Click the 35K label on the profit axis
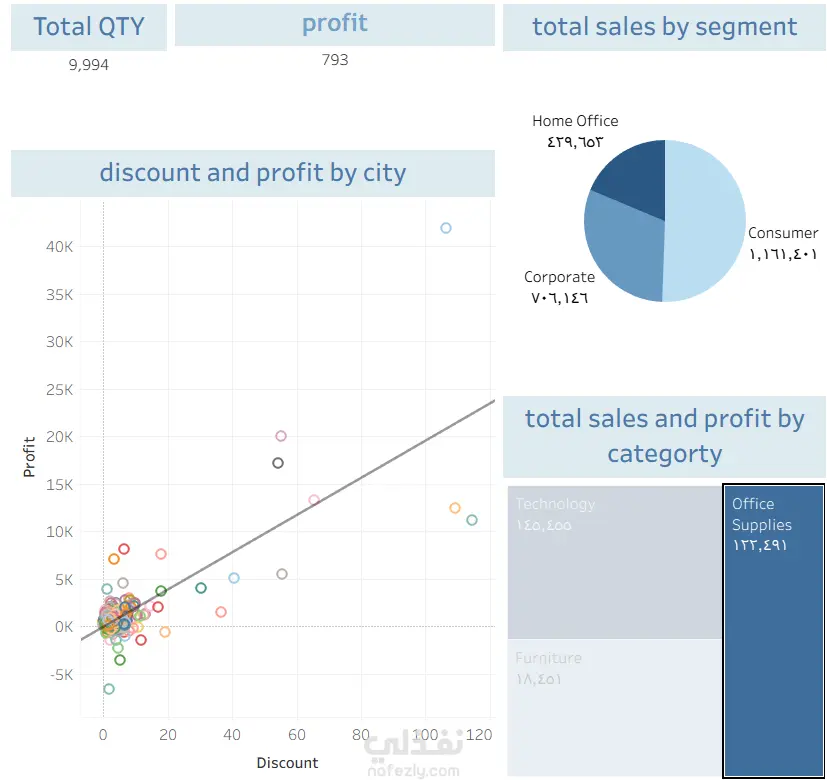The height and width of the screenshot is (780, 827). (60, 294)
